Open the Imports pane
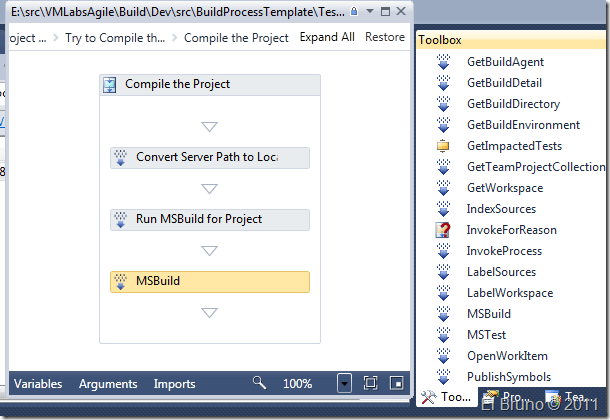610x420 pixels. tap(175, 384)
